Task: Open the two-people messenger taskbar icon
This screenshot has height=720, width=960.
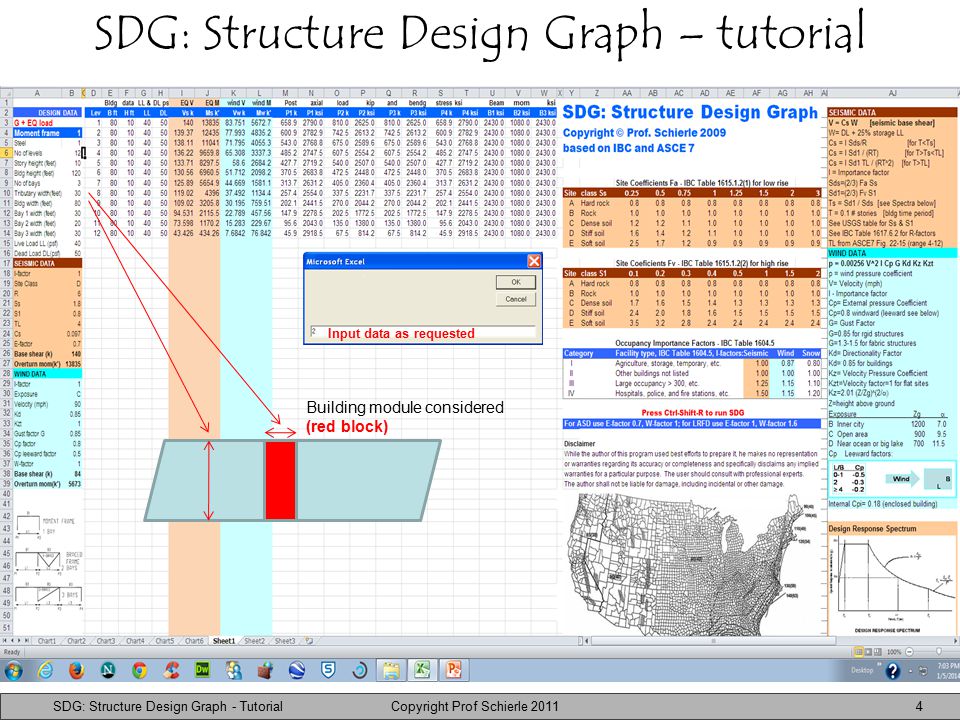Action: [234, 670]
